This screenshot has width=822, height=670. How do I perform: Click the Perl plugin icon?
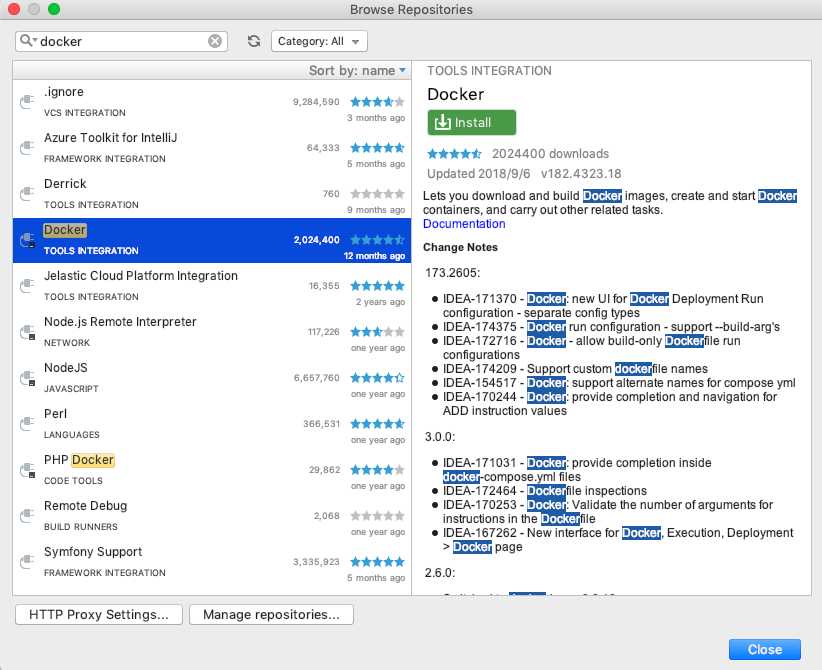pyautogui.click(x=27, y=424)
